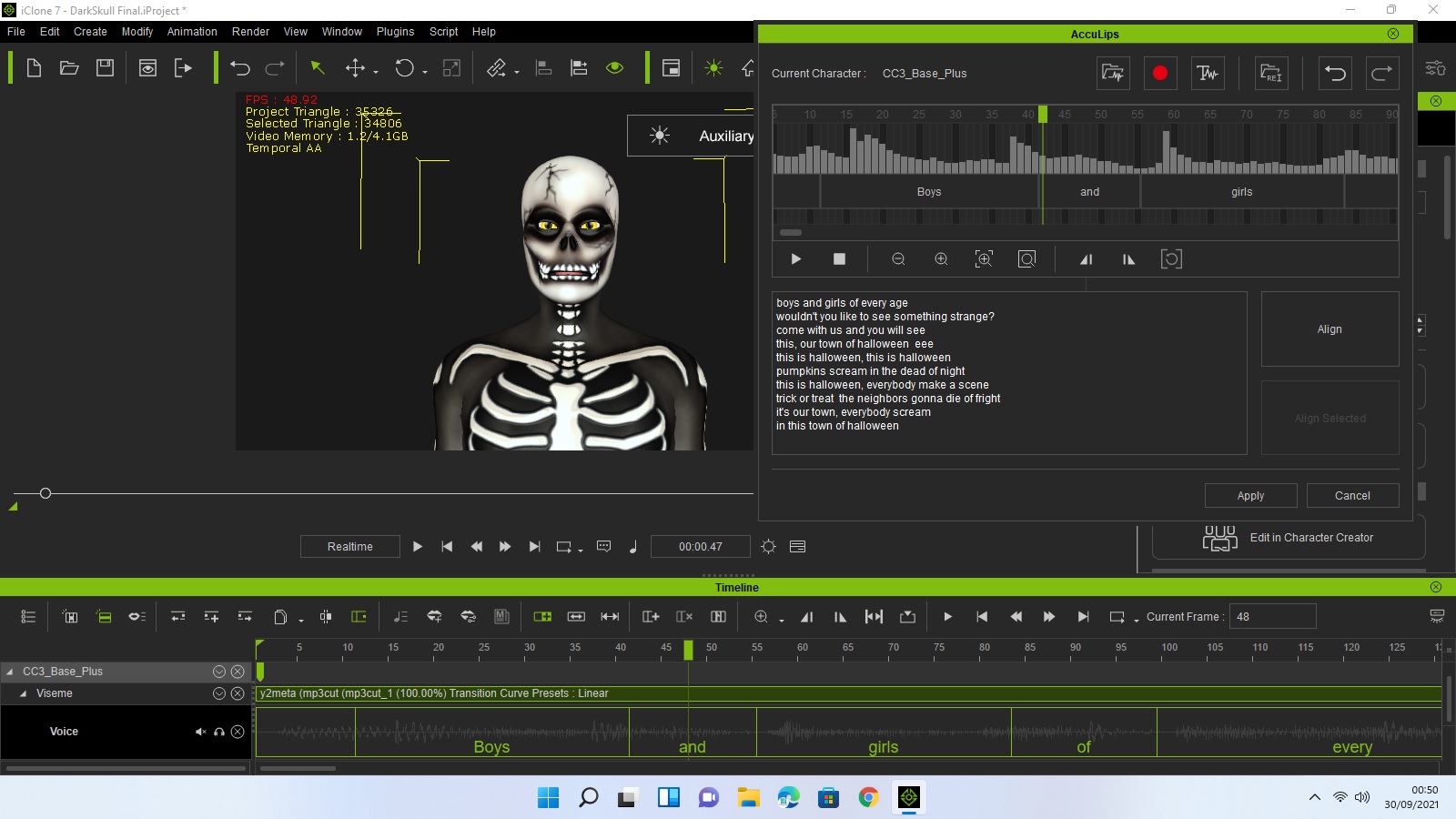The height and width of the screenshot is (819, 1456).
Task: Play the AccuLips audio preview
Action: point(796,259)
